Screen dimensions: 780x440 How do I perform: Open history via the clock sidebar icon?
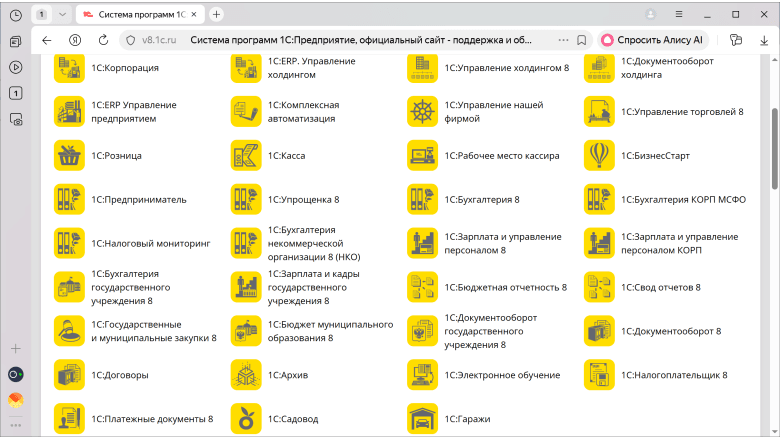pos(16,15)
